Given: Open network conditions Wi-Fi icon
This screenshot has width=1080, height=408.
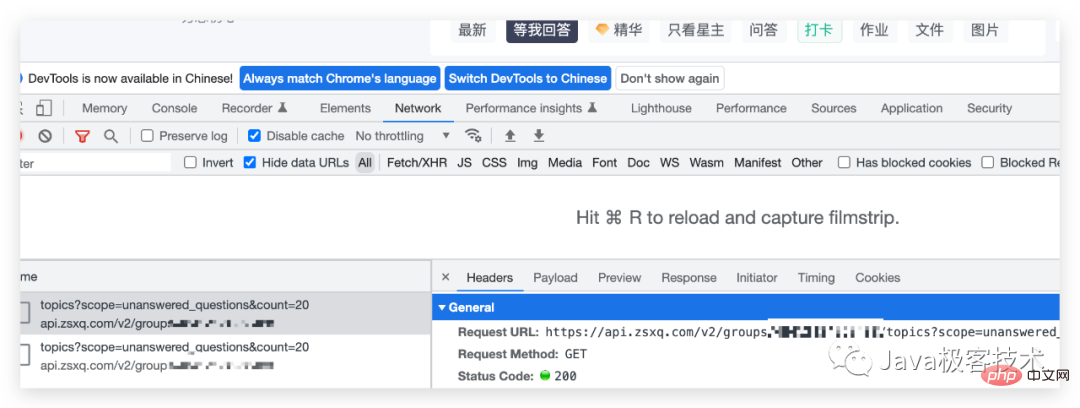Looking at the screenshot, I should coord(474,136).
